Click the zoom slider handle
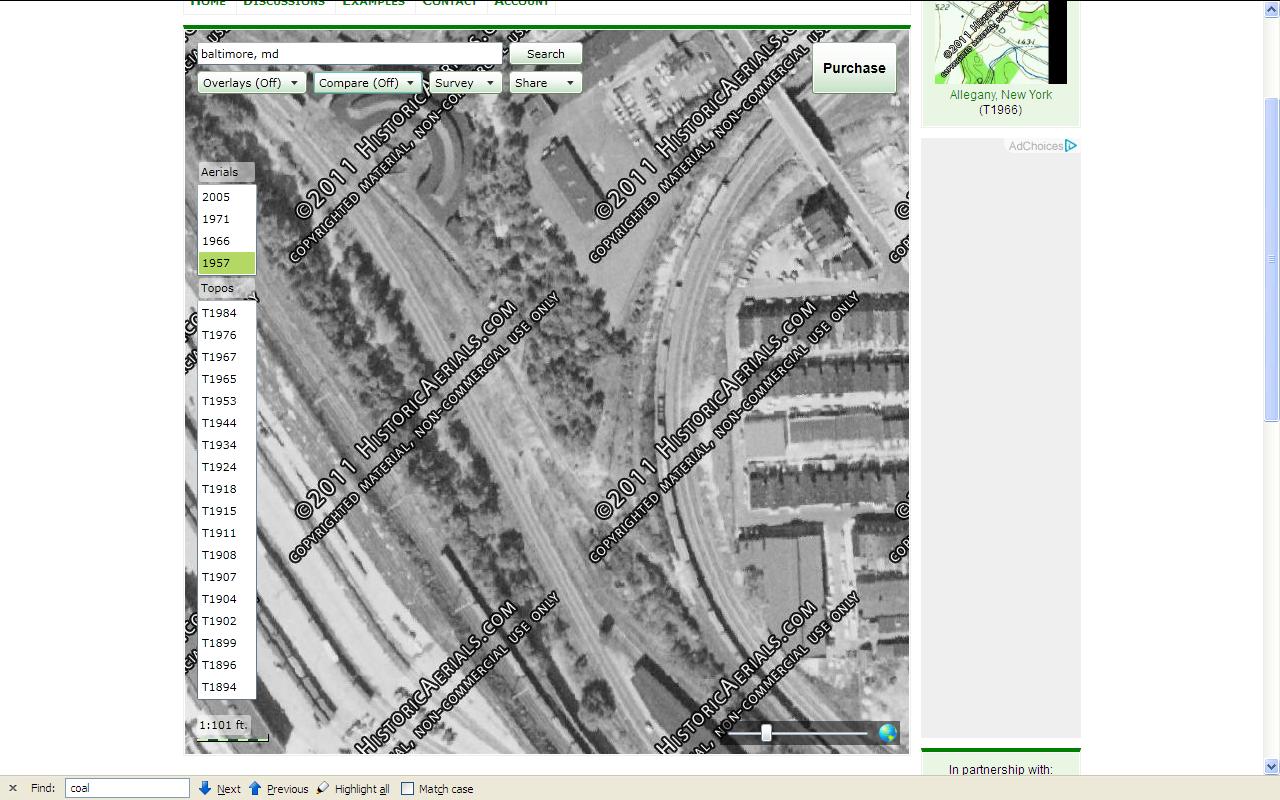1280x800 pixels. tap(766, 733)
